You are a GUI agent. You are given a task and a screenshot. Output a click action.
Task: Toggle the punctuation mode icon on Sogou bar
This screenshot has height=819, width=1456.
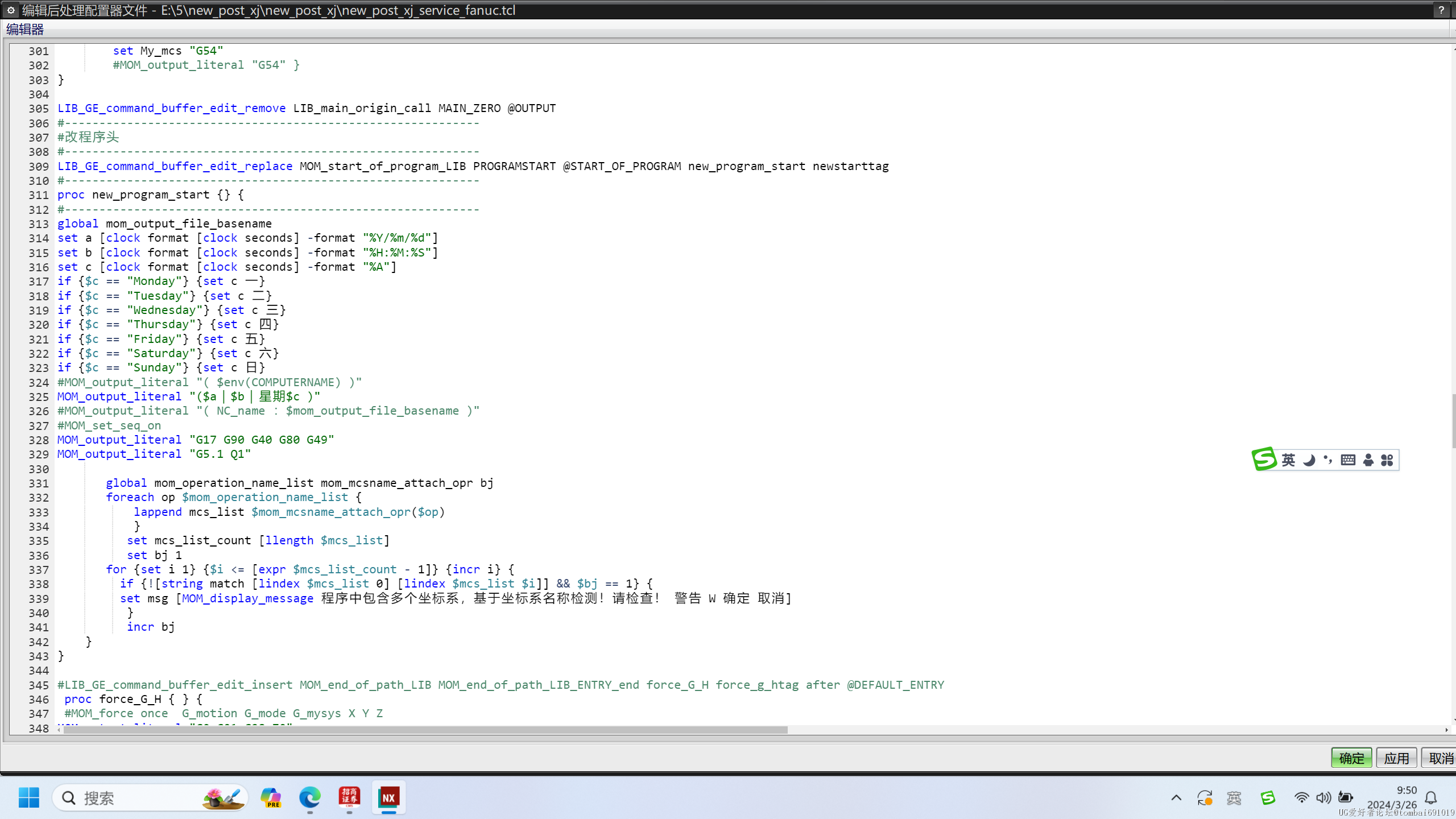point(1328,460)
